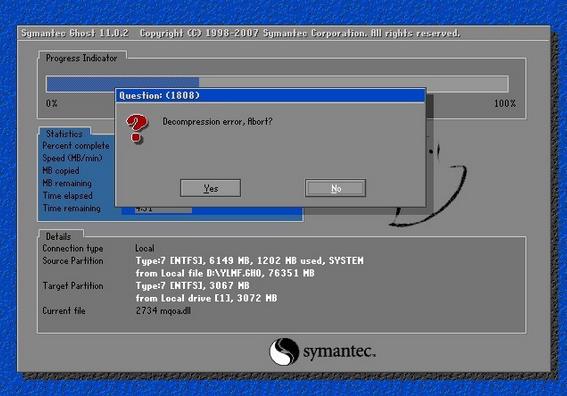The image size is (567, 396).
Task: Select the Target Partition label
Action: 73,286
